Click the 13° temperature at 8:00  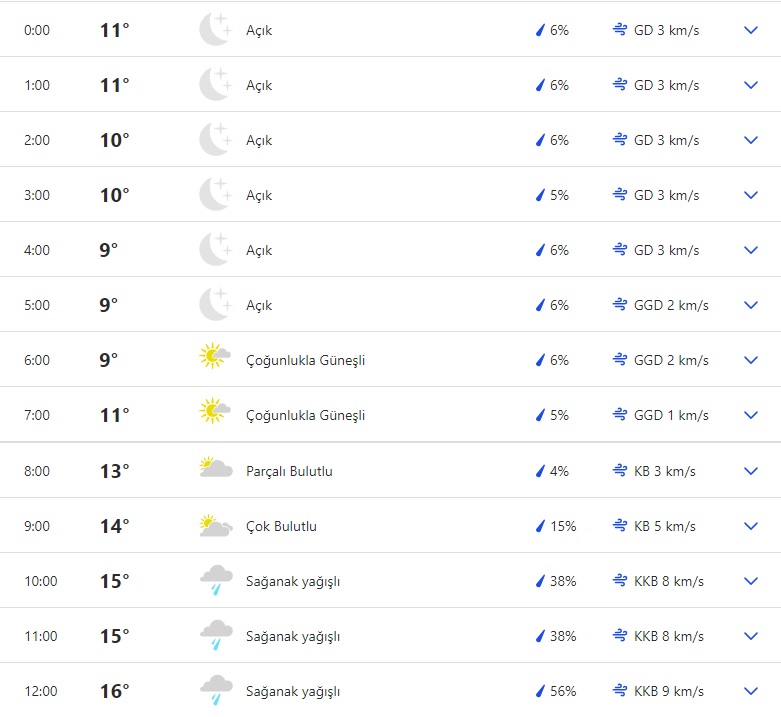pos(114,471)
